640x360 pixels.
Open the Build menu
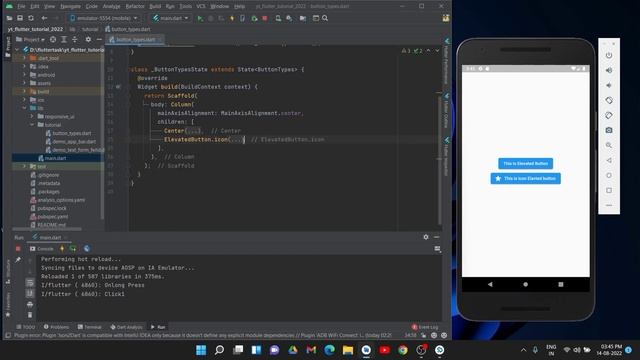pos(155,7)
